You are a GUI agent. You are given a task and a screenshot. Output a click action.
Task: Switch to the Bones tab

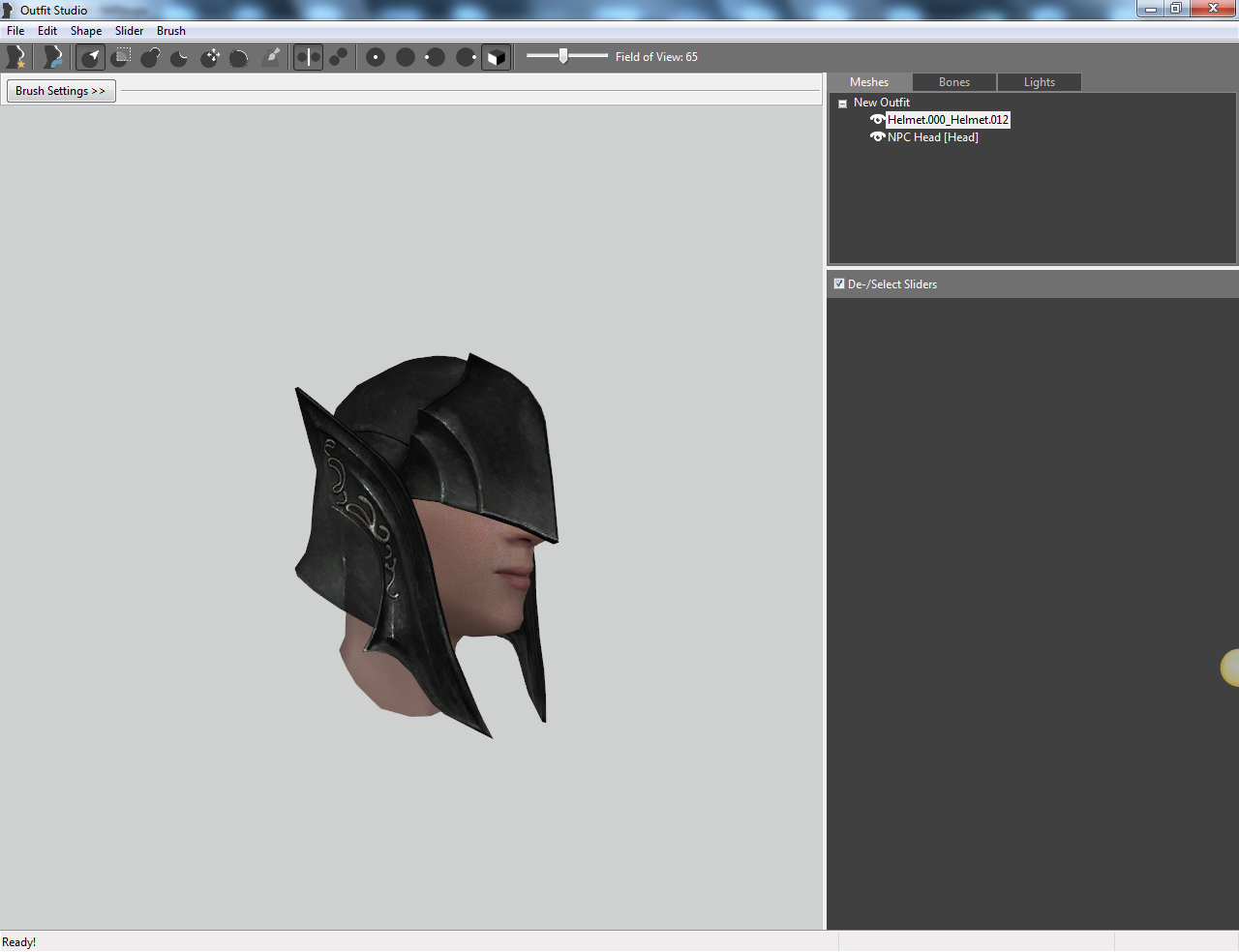(x=954, y=82)
